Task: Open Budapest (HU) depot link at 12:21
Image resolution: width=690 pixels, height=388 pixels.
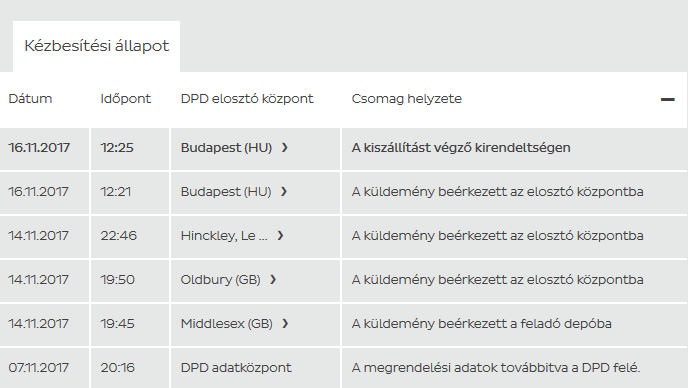Action: tap(226, 192)
